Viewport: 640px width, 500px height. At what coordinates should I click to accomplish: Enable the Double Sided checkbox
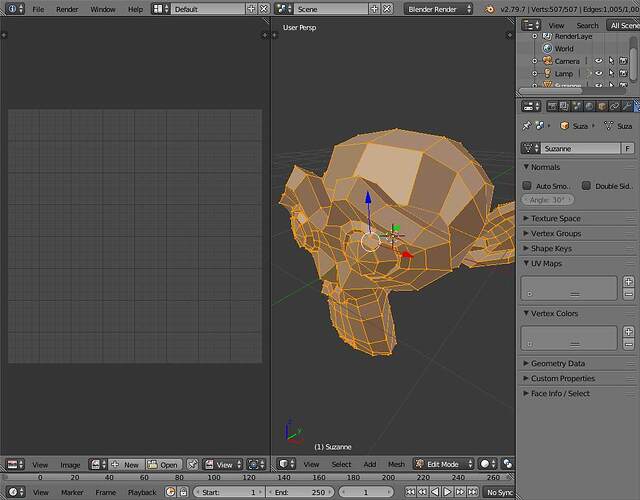pyautogui.click(x=586, y=186)
